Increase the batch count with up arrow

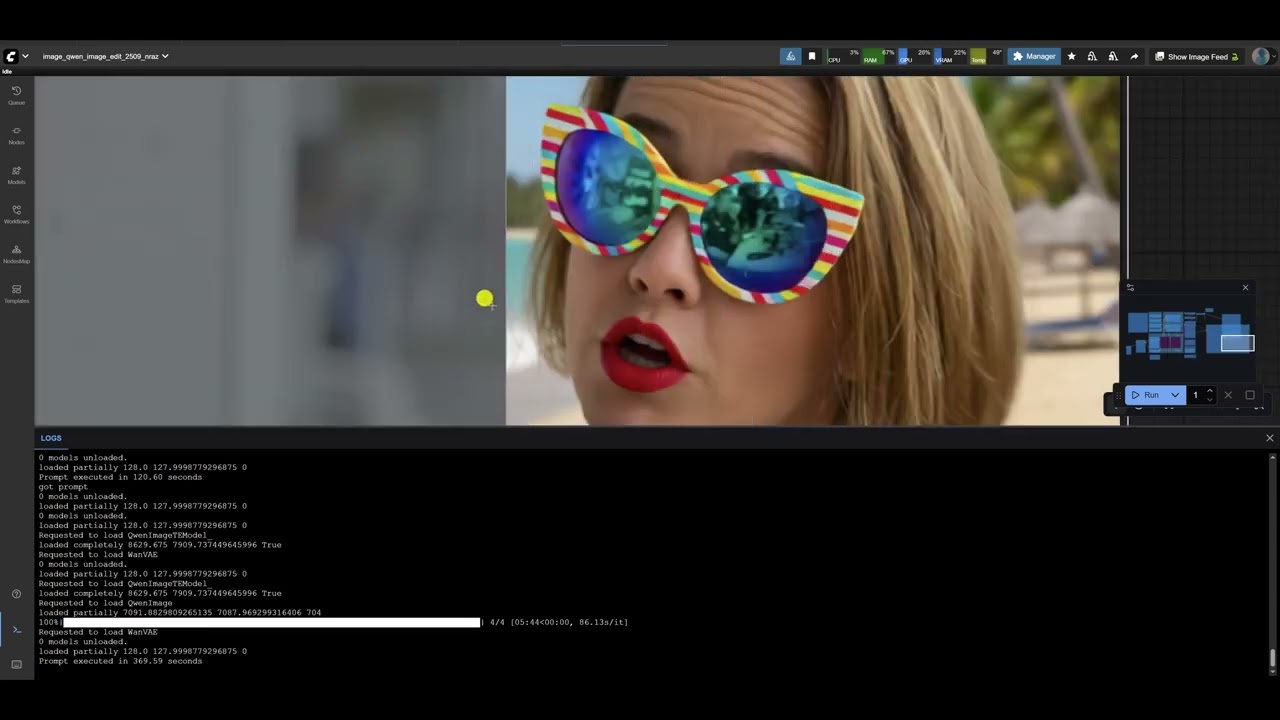tap(1210, 391)
